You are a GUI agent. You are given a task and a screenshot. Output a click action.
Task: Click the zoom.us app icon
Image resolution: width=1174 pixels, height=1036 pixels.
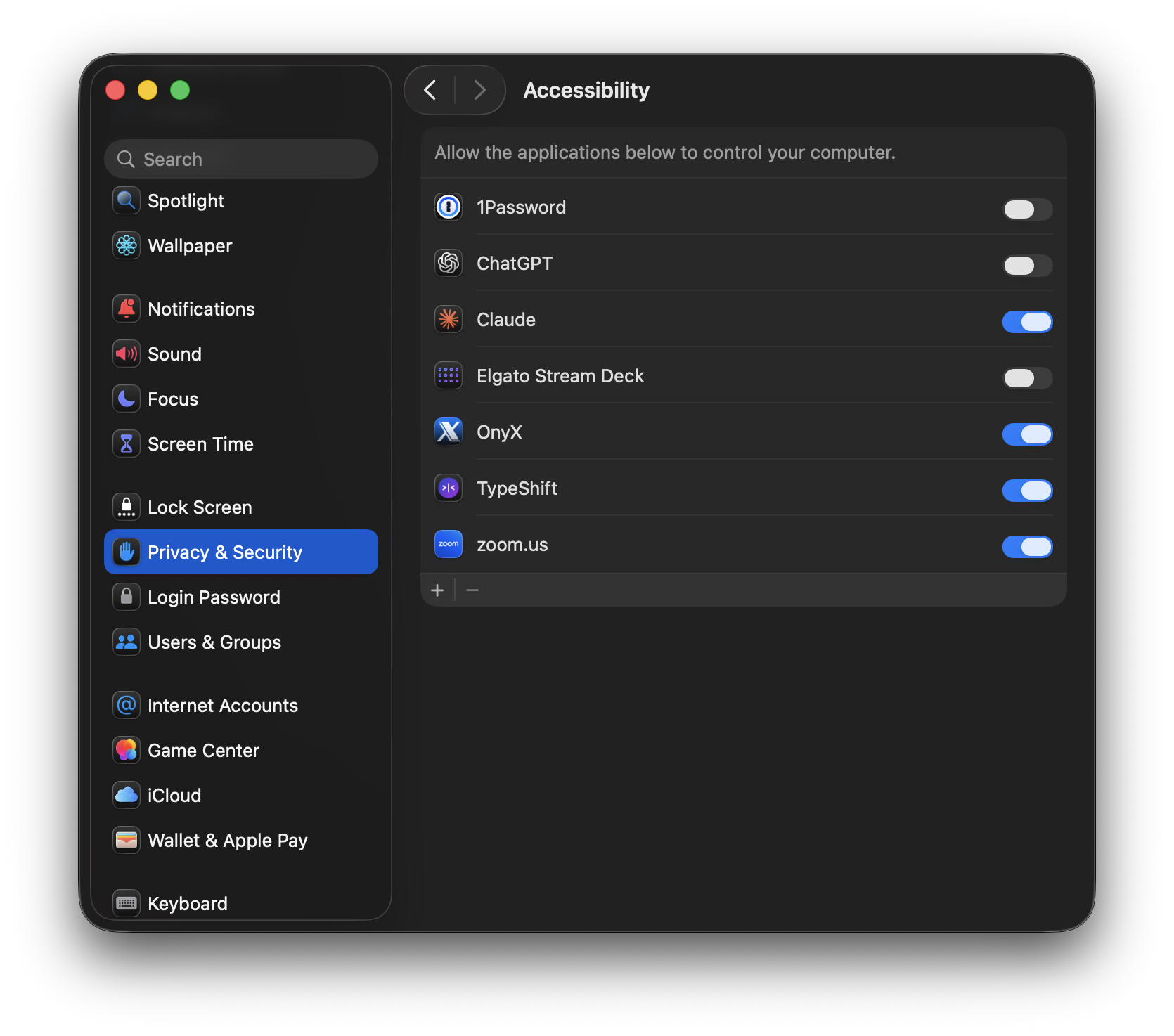point(448,544)
